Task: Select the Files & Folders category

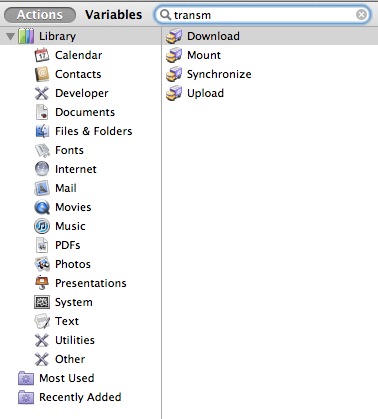Action: (94, 131)
